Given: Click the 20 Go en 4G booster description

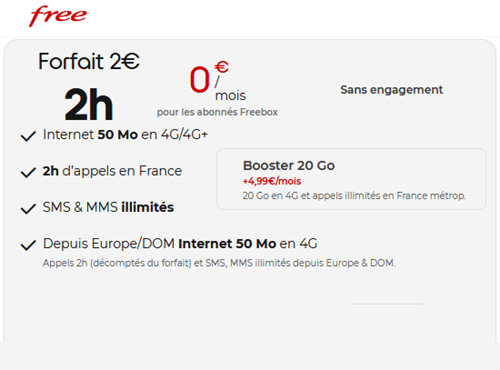Looking at the screenshot, I should click(354, 196).
